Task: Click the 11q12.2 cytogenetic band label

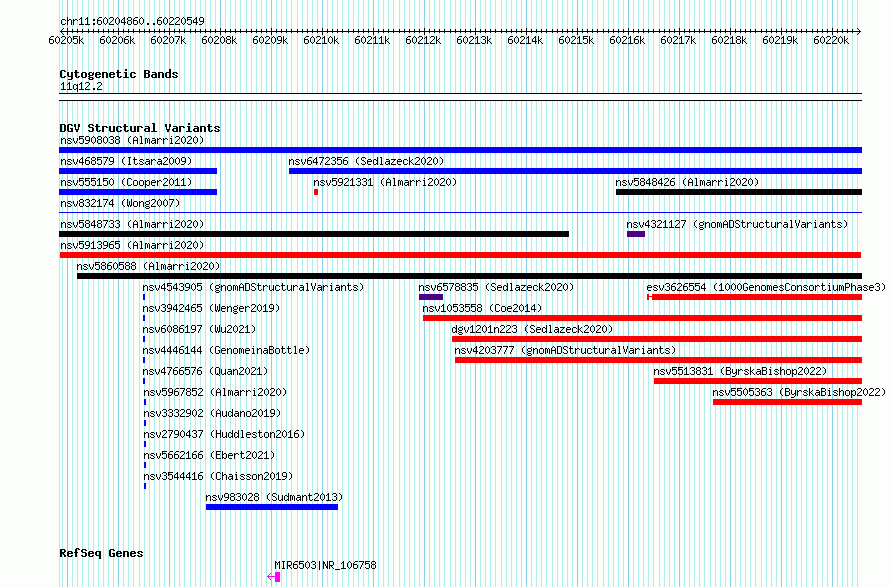Action: (81, 86)
